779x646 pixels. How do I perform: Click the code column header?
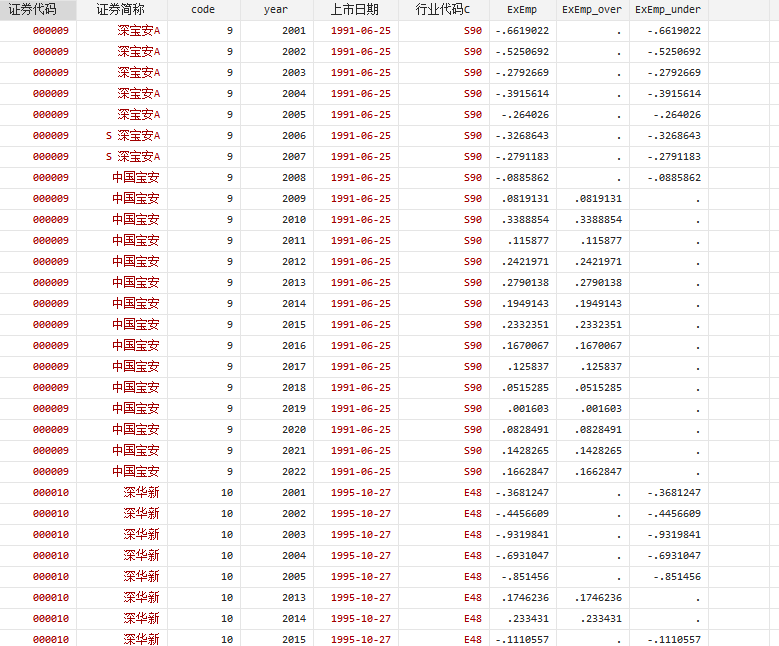pyautogui.click(x=202, y=9)
